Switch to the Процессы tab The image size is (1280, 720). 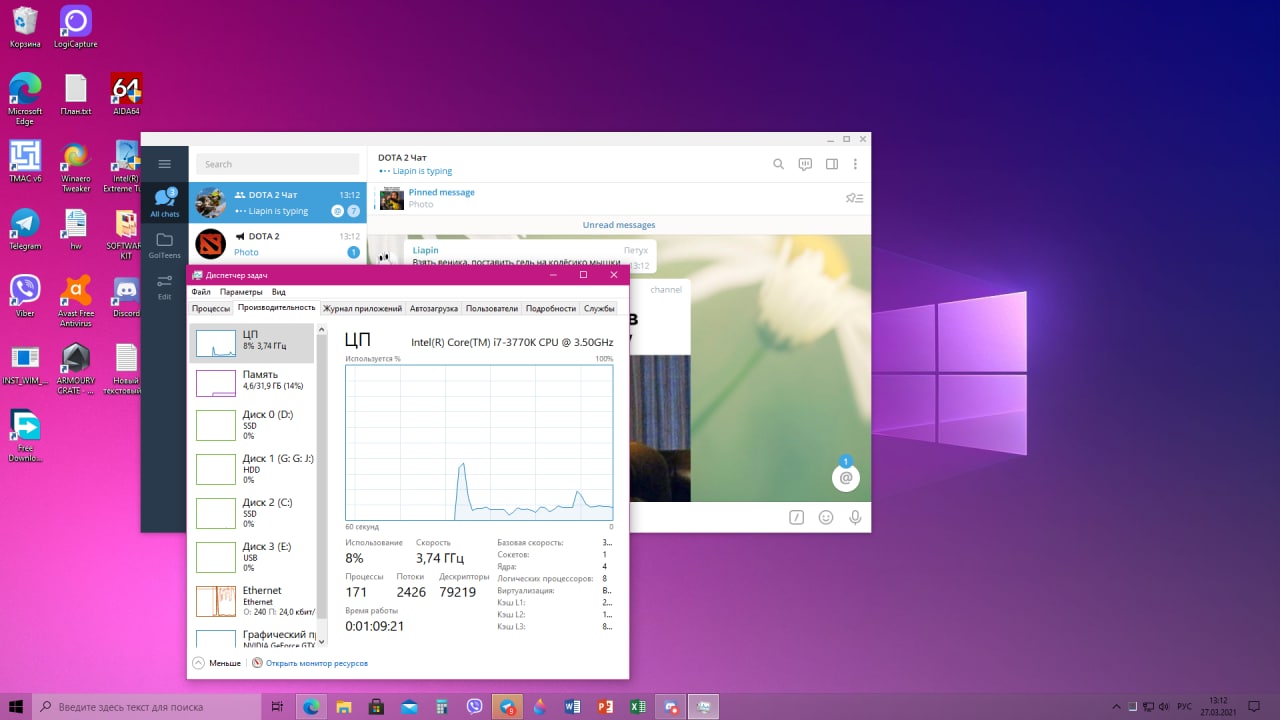point(211,309)
